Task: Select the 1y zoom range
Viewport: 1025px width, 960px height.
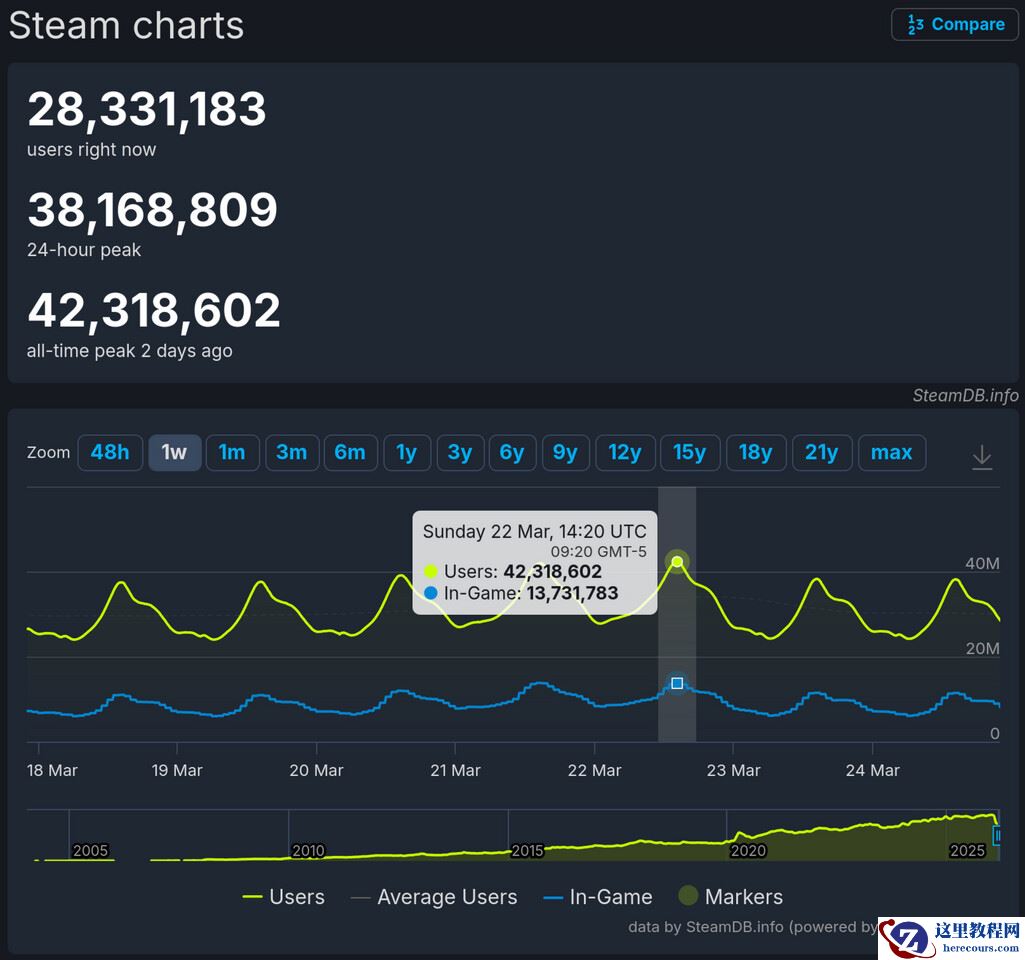Action: [407, 452]
